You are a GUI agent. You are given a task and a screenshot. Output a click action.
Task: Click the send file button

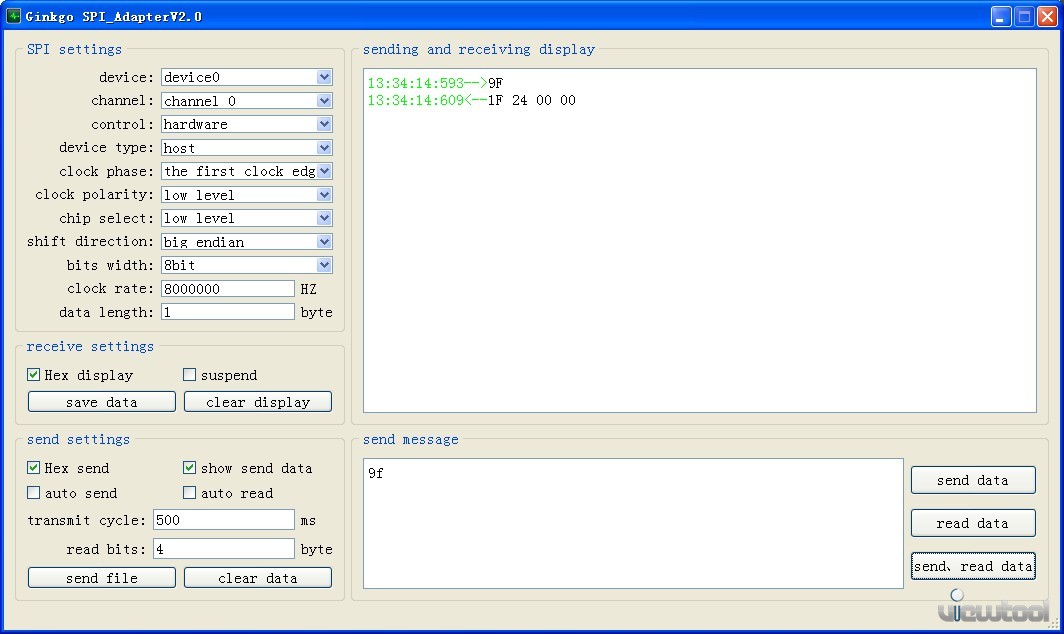102,578
